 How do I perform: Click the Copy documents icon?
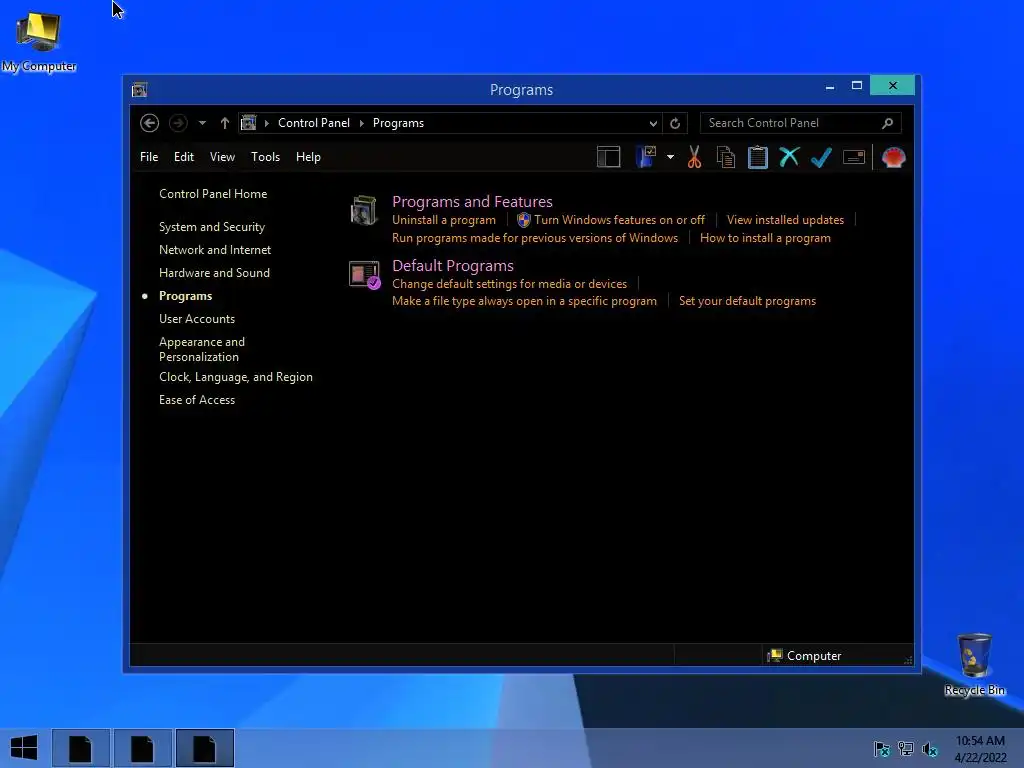tap(726, 157)
